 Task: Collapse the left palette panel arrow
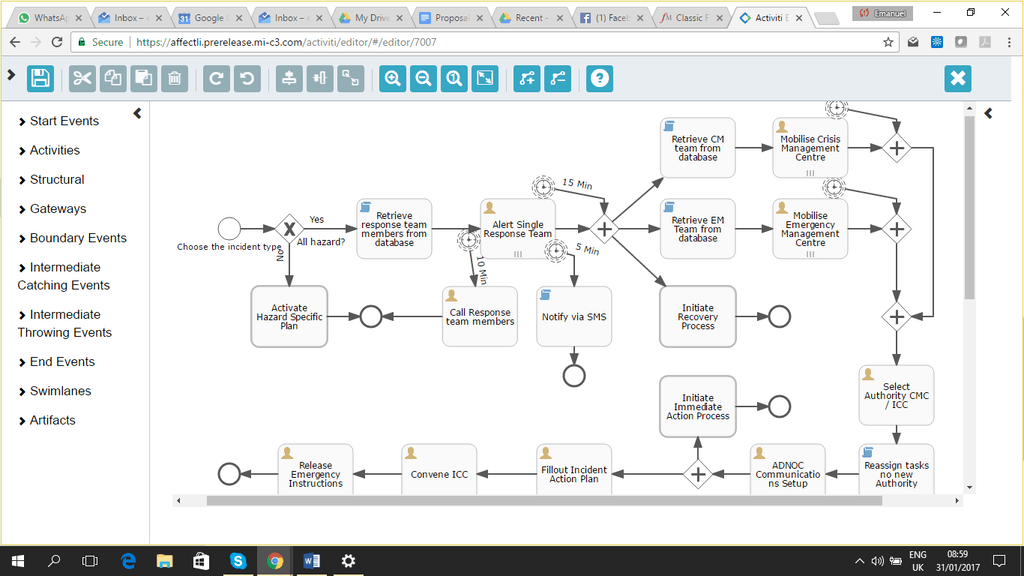pos(137,114)
